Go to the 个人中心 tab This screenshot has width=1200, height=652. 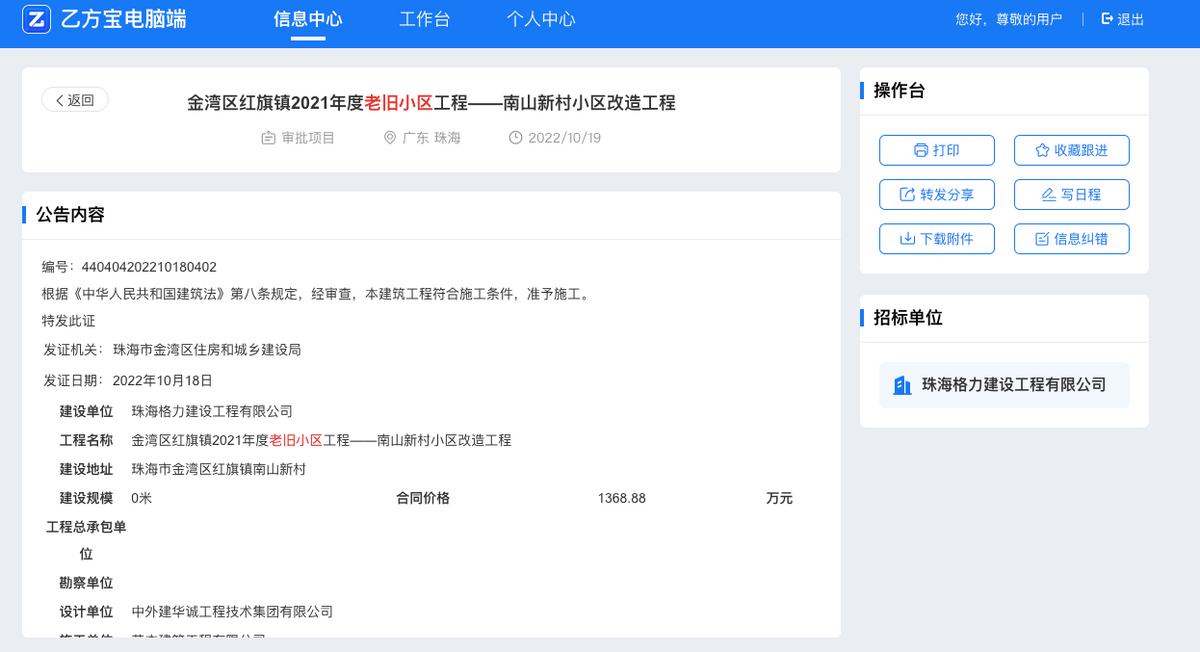541,19
